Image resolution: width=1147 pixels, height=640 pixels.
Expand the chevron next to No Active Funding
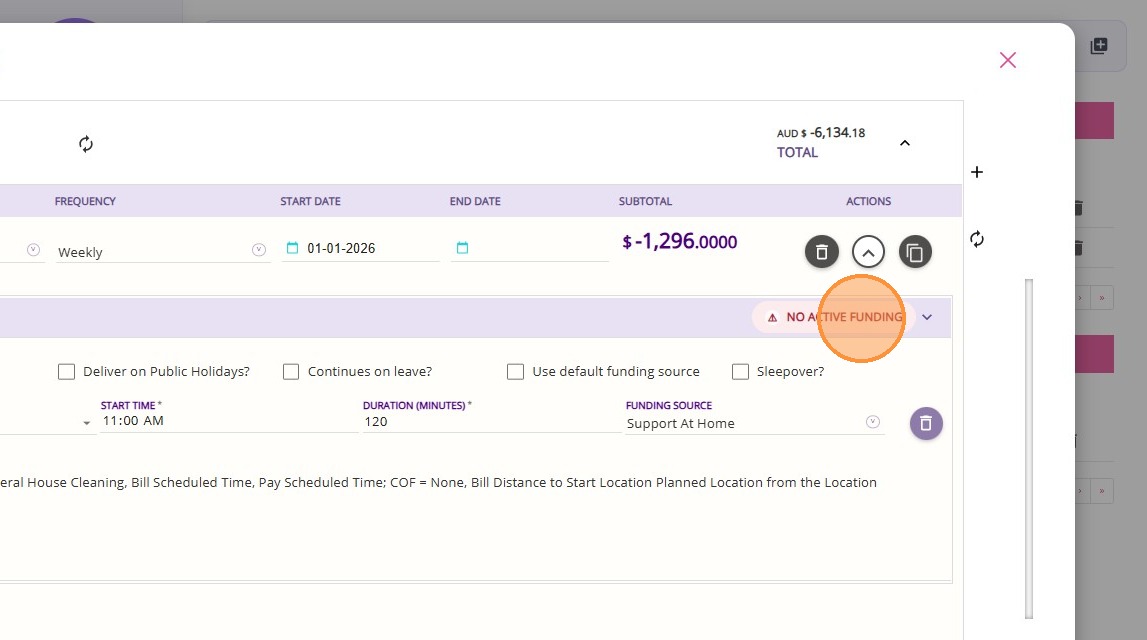tap(927, 317)
